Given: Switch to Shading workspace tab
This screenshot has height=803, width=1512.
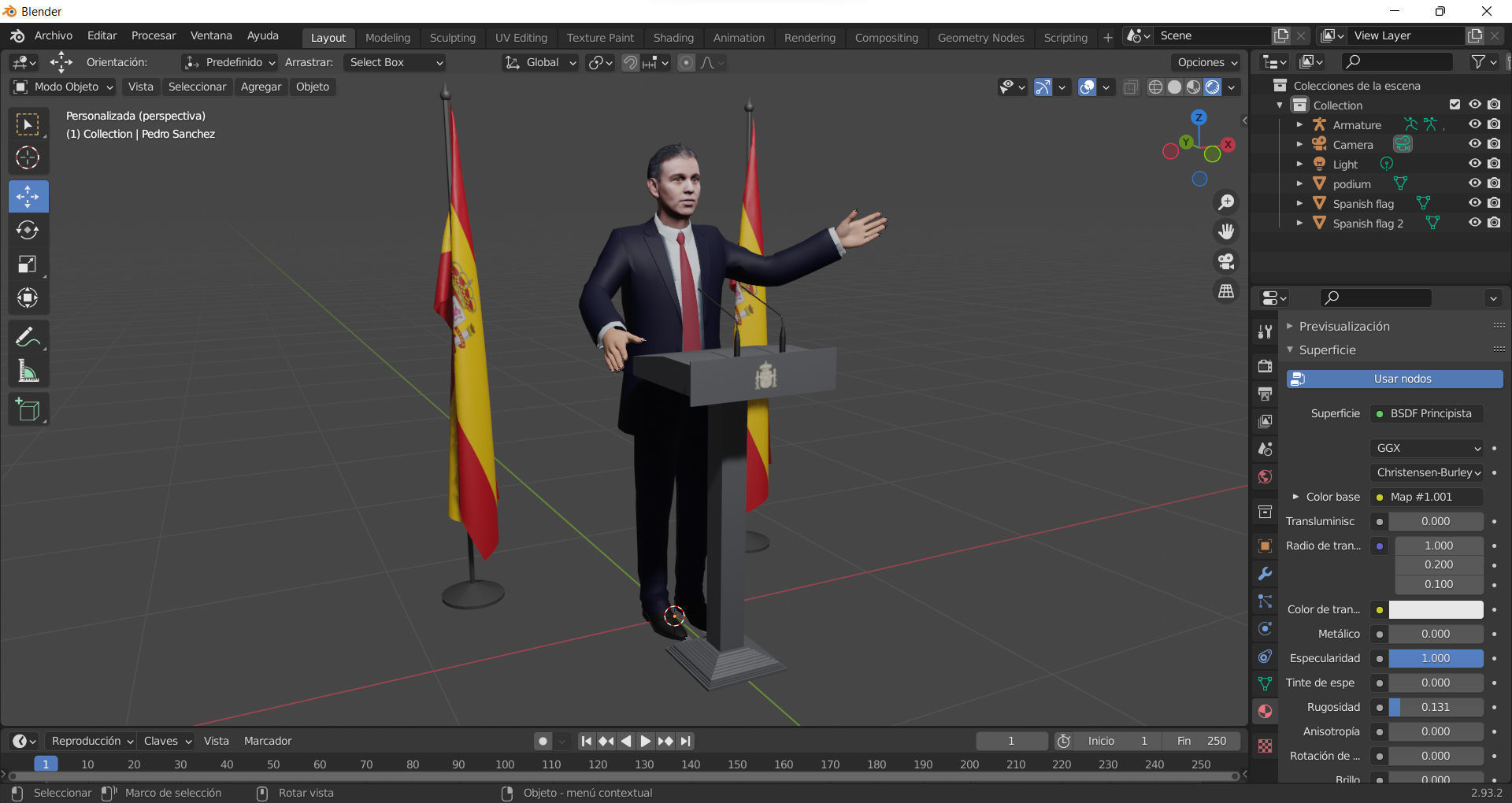Looking at the screenshot, I should pos(673,38).
